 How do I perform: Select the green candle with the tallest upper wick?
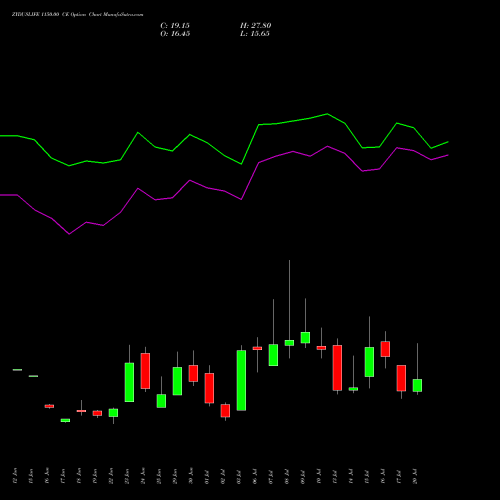[x=289, y=343]
